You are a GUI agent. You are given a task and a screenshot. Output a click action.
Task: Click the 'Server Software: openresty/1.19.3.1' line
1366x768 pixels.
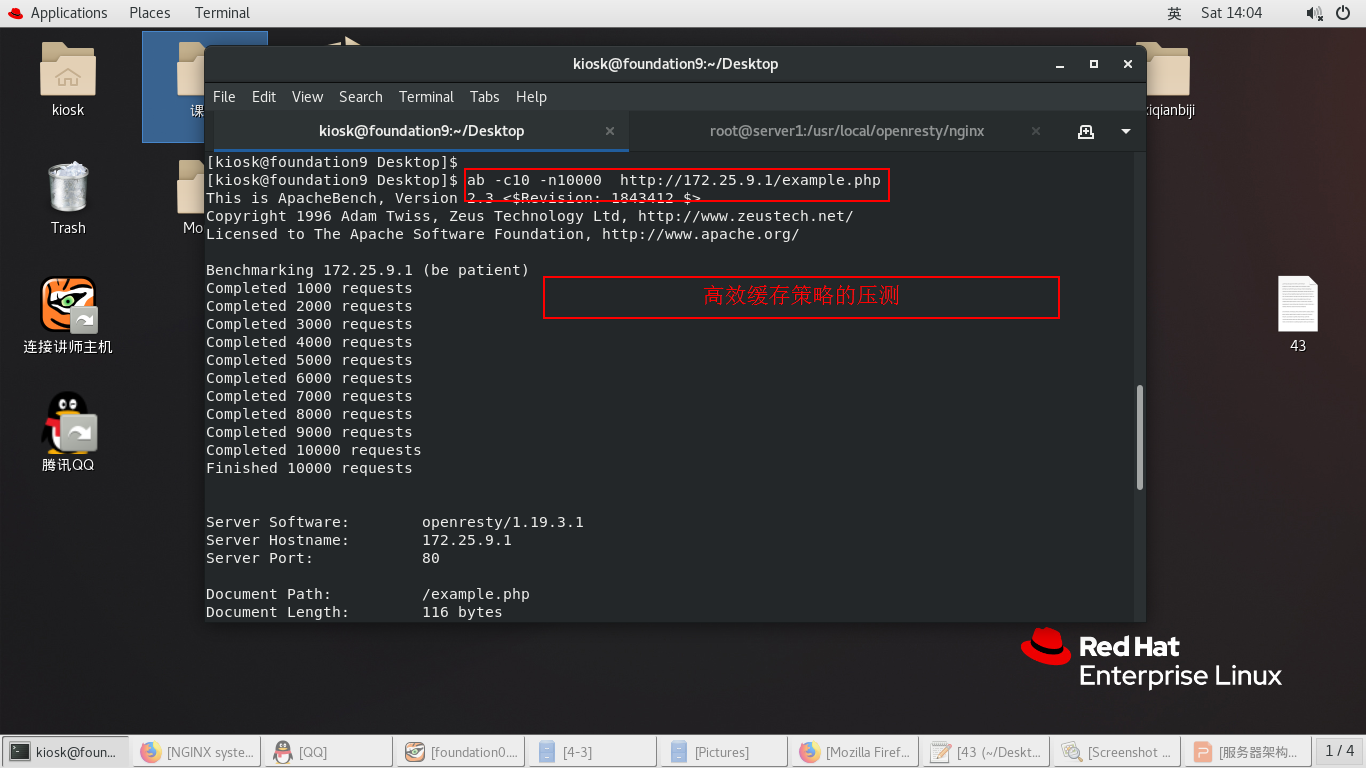coord(395,522)
